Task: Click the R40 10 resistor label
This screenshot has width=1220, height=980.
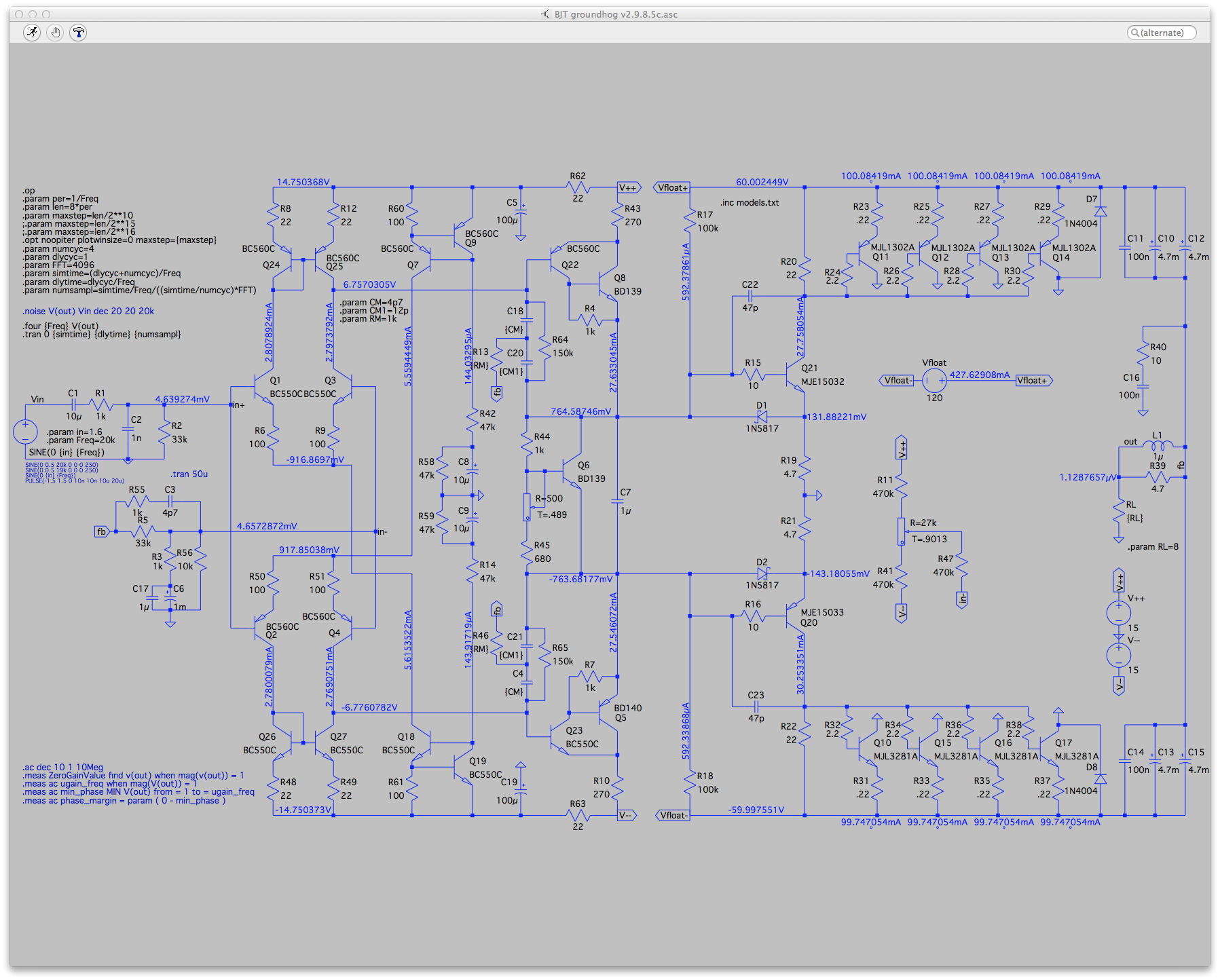Action: pos(1158,354)
